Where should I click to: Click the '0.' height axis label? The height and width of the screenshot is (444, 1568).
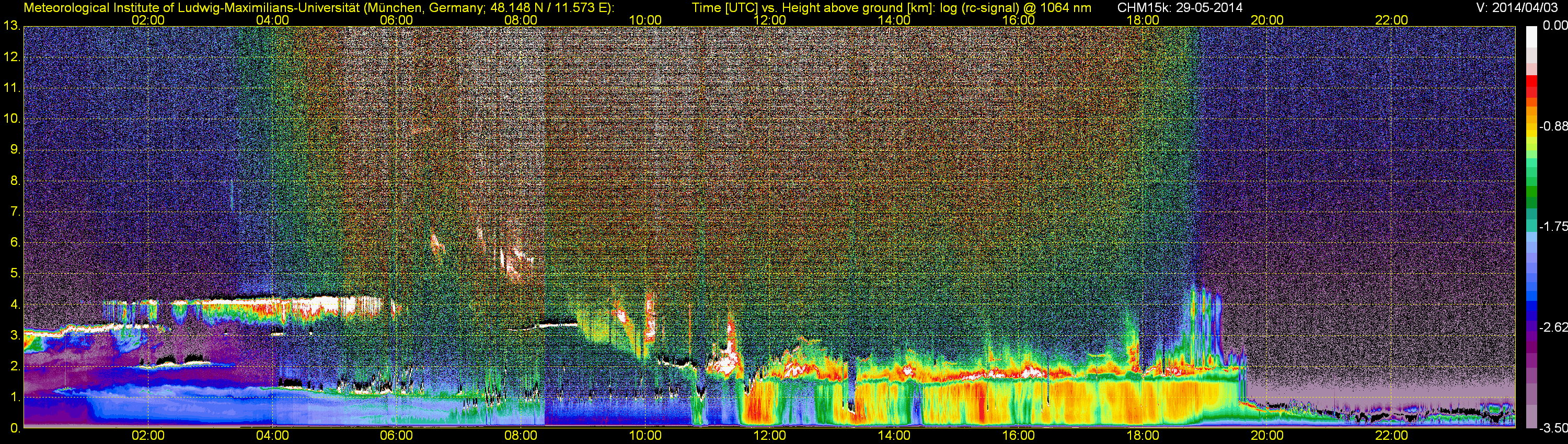click(x=15, y=428)
